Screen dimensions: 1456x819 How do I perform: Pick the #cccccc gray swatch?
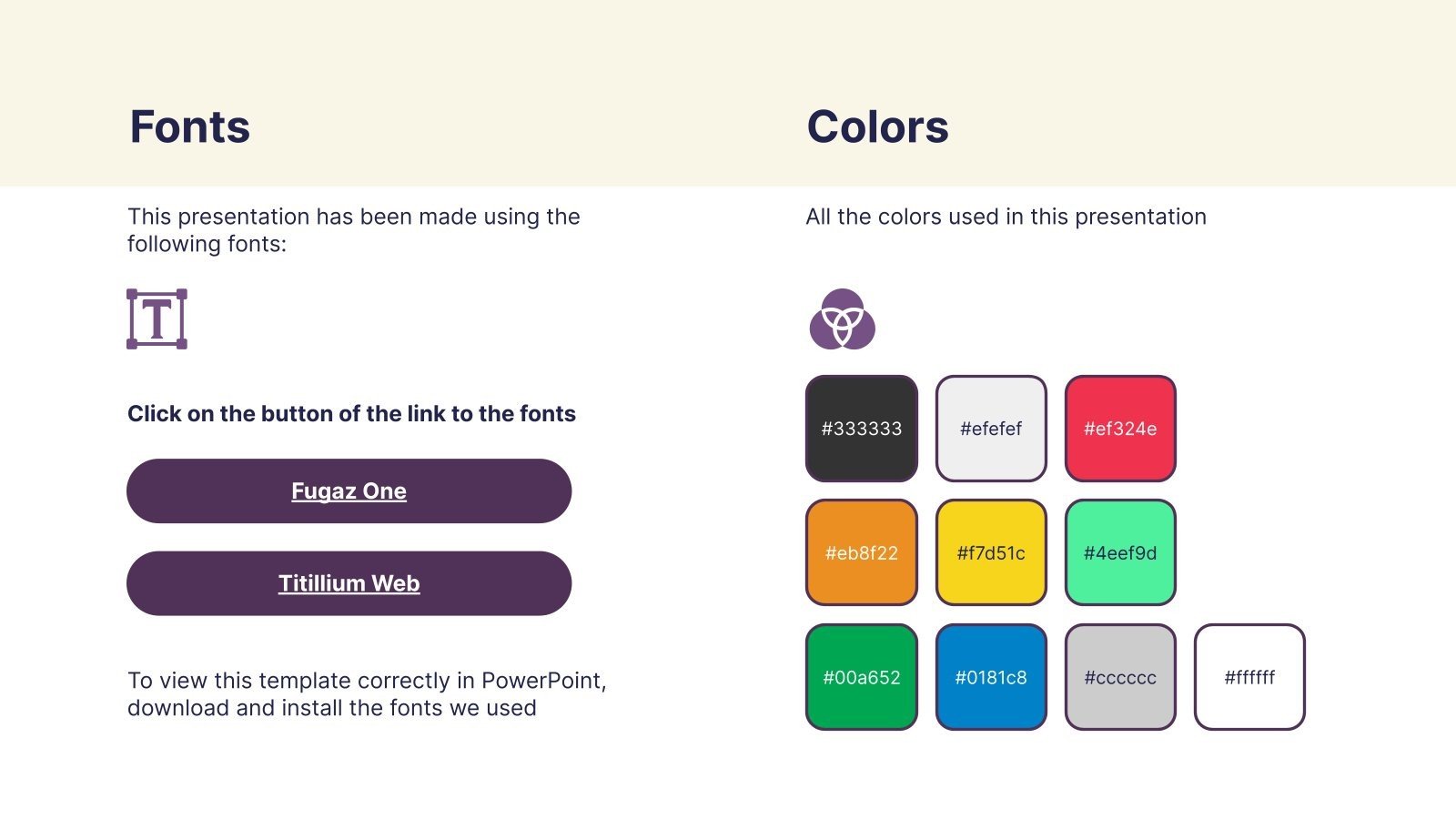coord(1120,677)
